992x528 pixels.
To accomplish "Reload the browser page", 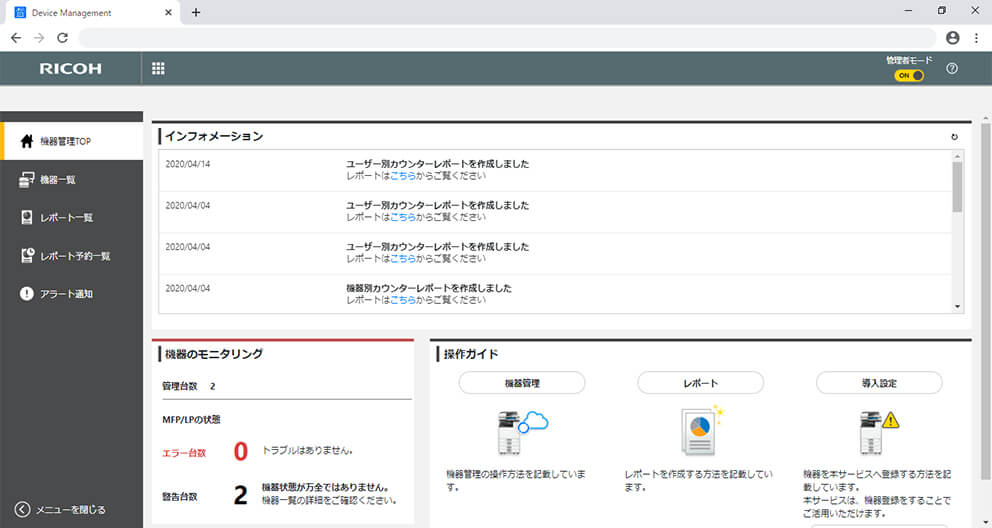I will tap(62, 38).
